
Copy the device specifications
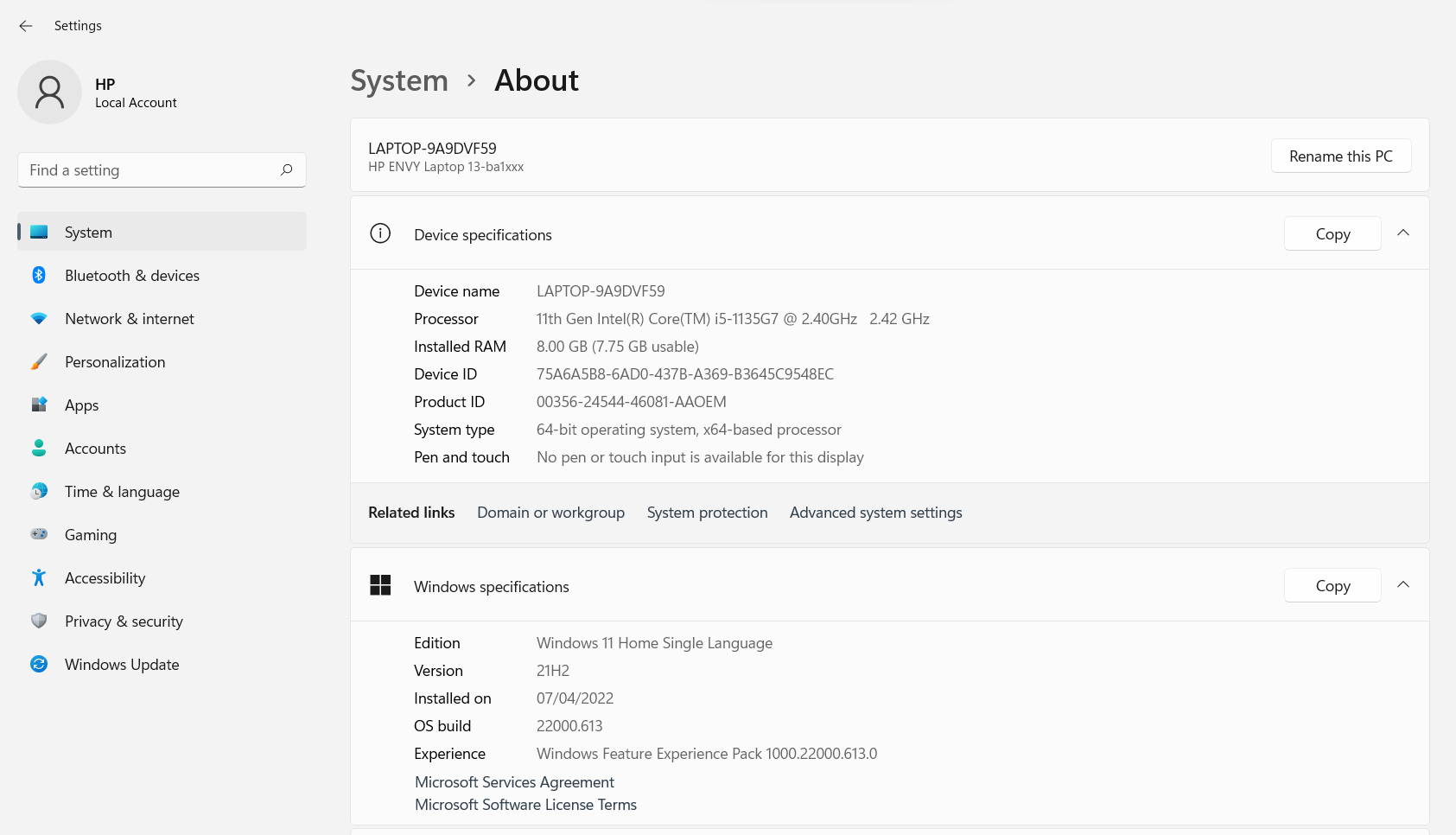[1332, 234]
